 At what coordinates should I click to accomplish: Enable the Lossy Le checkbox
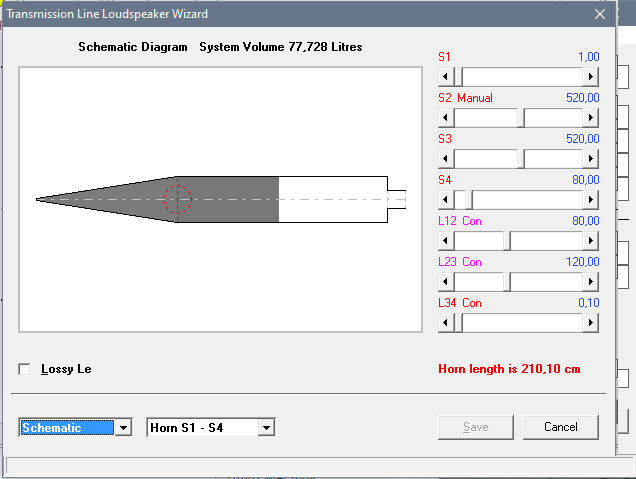pos(25,369)
